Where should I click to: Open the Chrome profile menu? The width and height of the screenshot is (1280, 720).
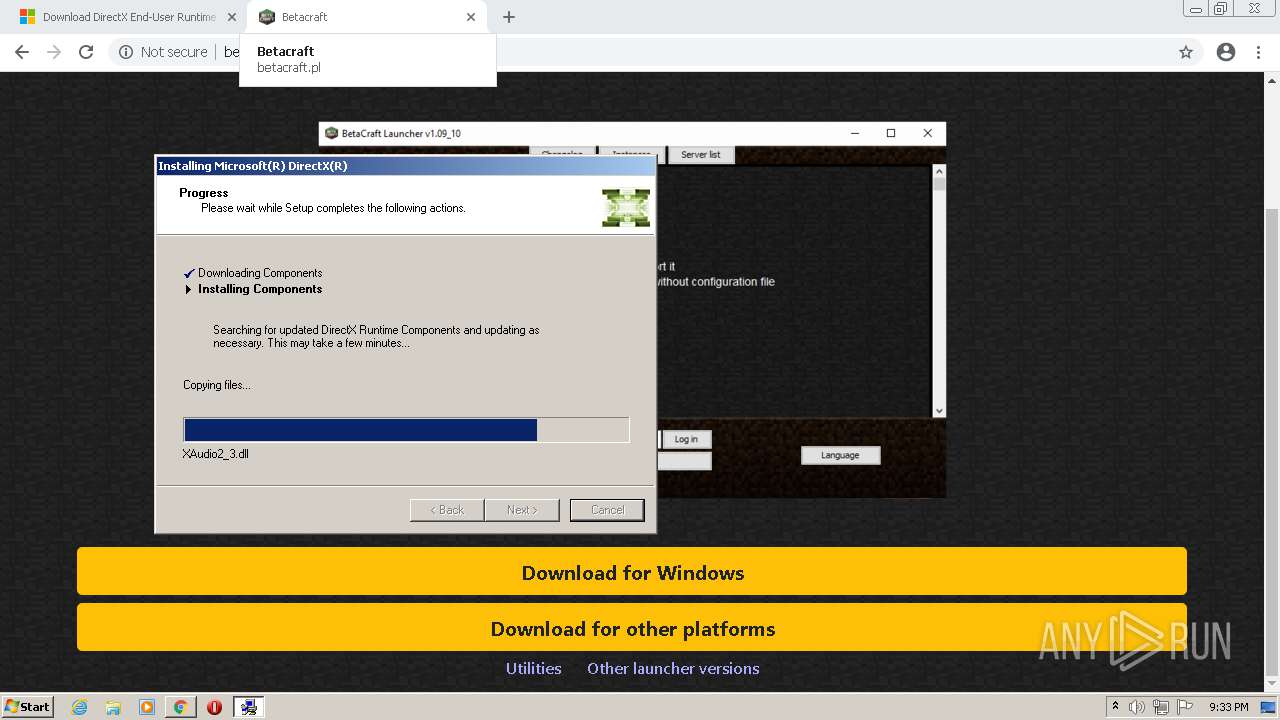(x=1226, y=52)
